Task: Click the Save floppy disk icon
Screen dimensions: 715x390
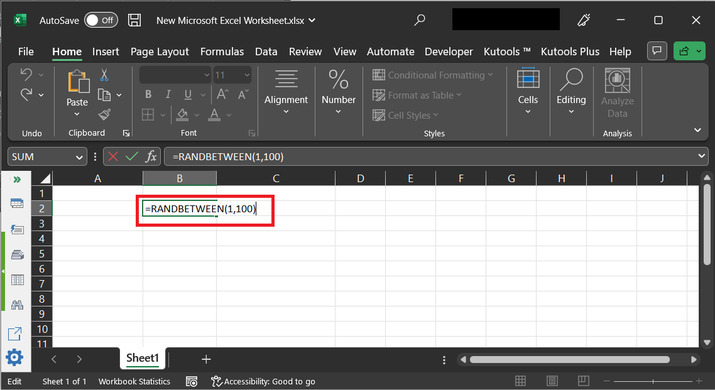Action: tap(134, 20)
